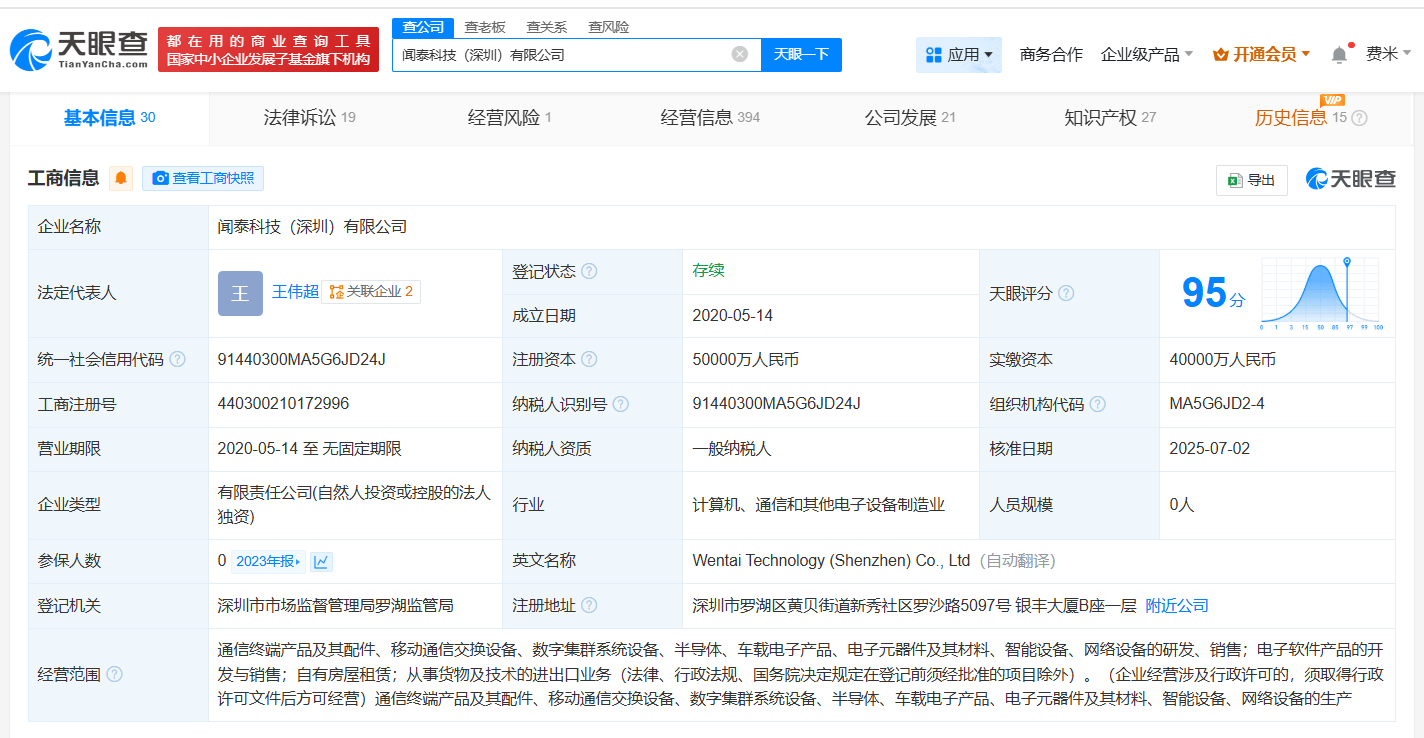Image resolution: width=1424 pixels, height=738 pixels.
Task: Click 关联企业 2 badge
Action: coord(372,292)
